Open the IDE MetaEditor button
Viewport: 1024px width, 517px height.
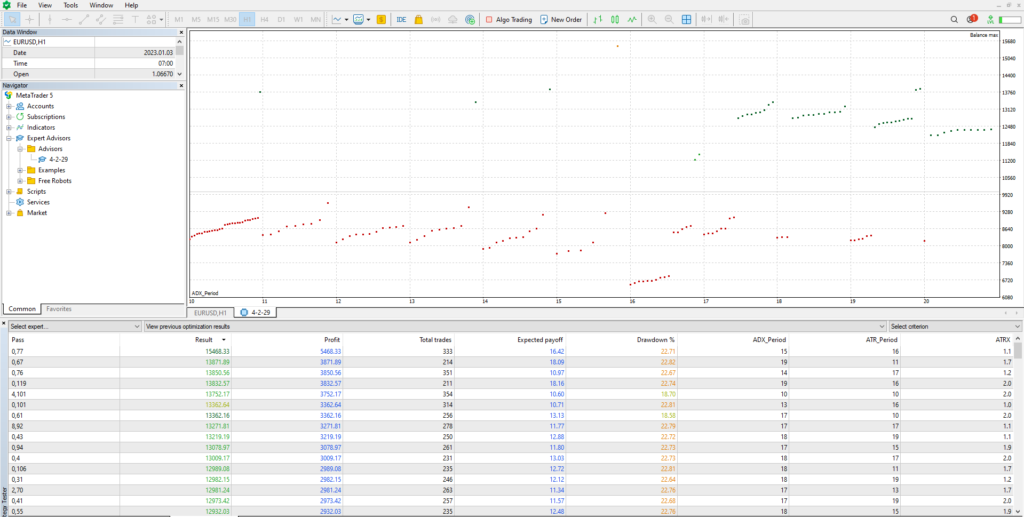[401, 19]
